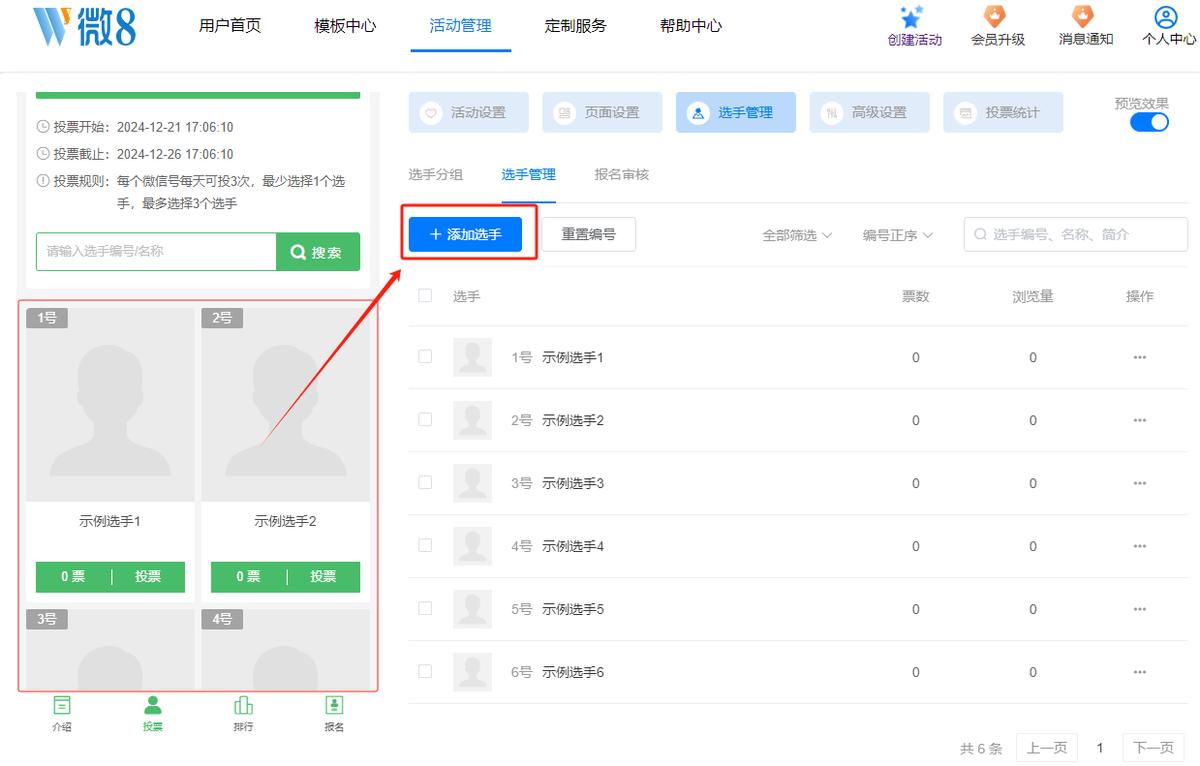Click the 2号 contestant photo in preview
Screen dimensions: 1200x766
coord(285,404)
